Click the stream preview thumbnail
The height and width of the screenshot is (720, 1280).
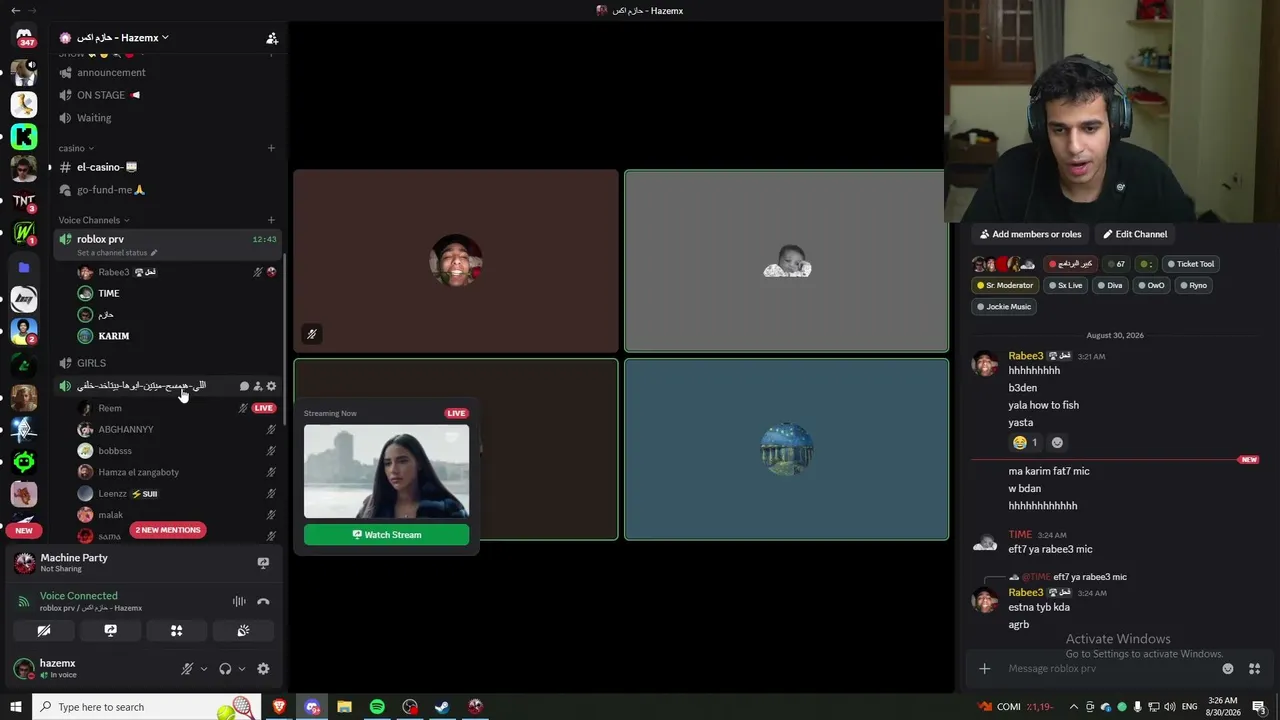(x=386, y=471)
